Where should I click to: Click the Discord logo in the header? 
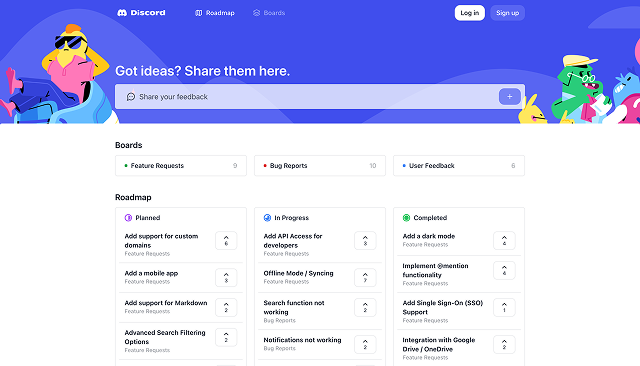[x=141, y=13]
